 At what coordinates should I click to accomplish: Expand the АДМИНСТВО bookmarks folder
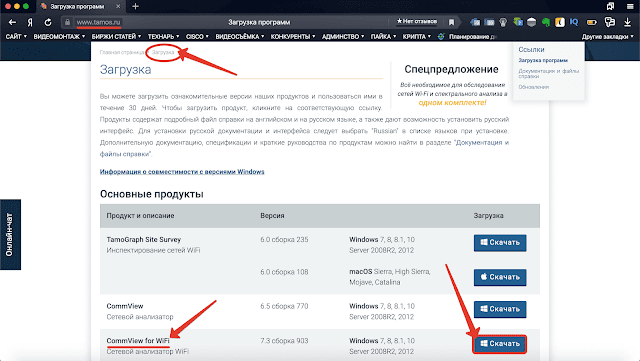(x=343, y=36)
